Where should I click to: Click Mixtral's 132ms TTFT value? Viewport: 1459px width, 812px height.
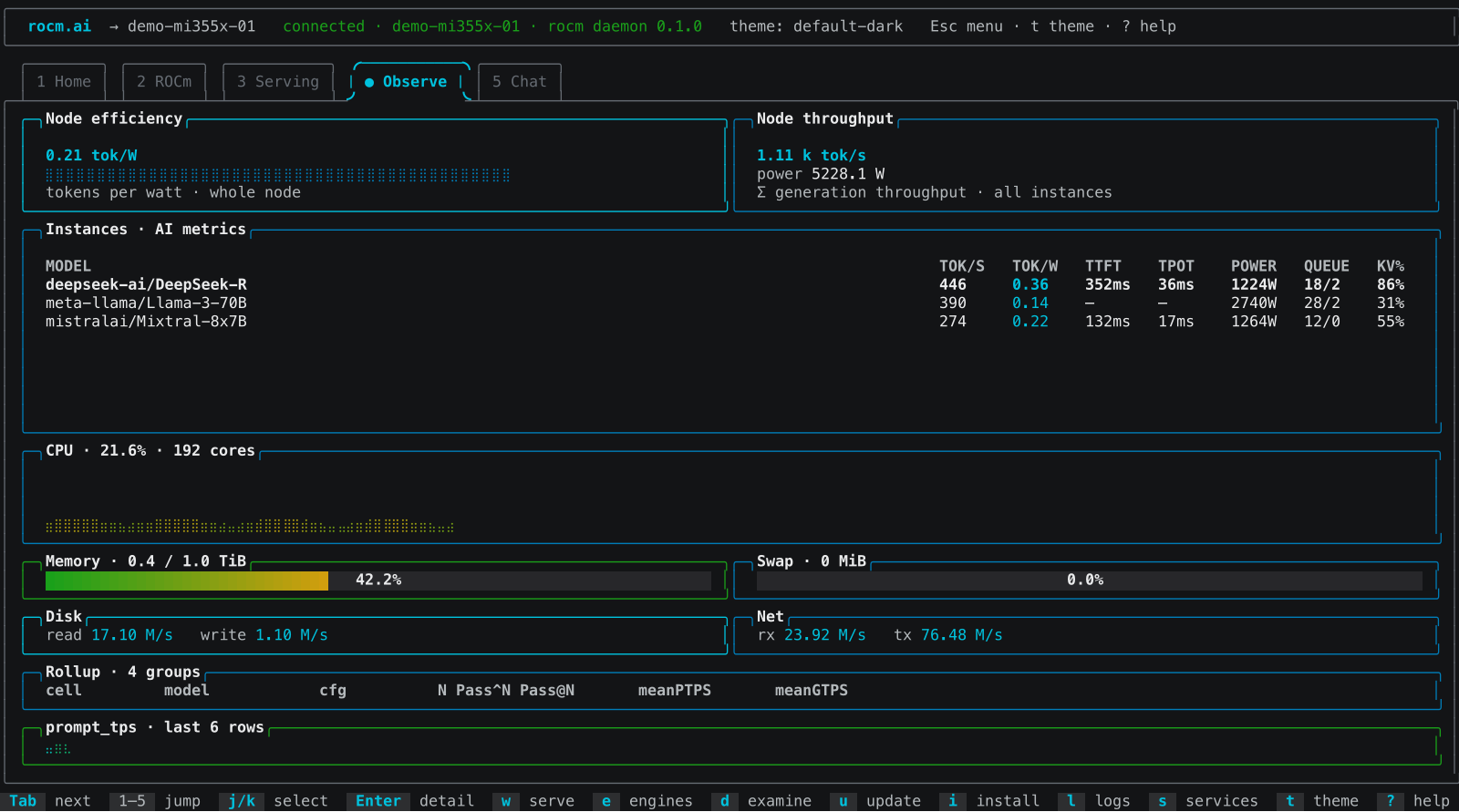click(x=1108, y=321)
